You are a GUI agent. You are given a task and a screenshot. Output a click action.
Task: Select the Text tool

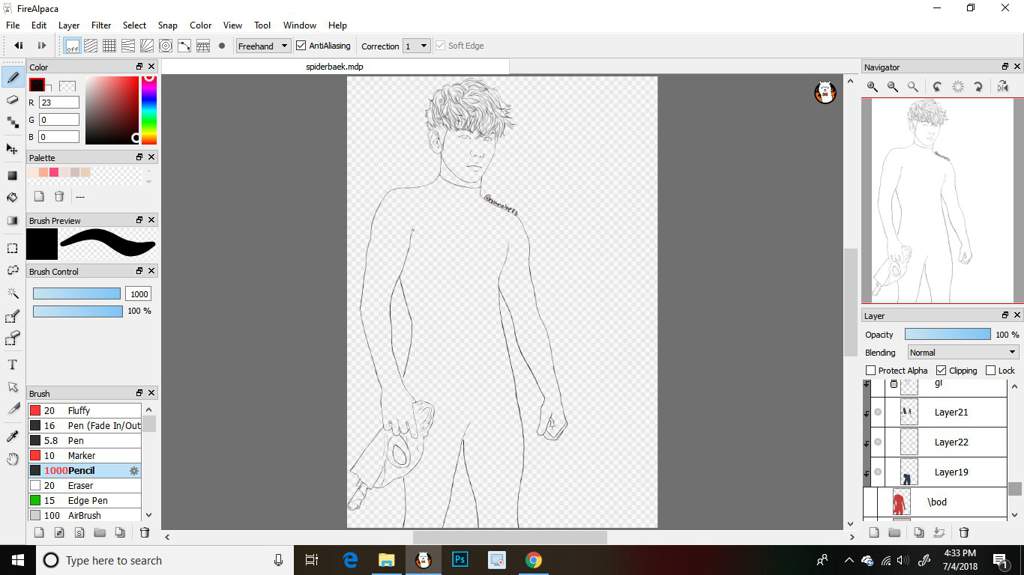tap(12, 365)
